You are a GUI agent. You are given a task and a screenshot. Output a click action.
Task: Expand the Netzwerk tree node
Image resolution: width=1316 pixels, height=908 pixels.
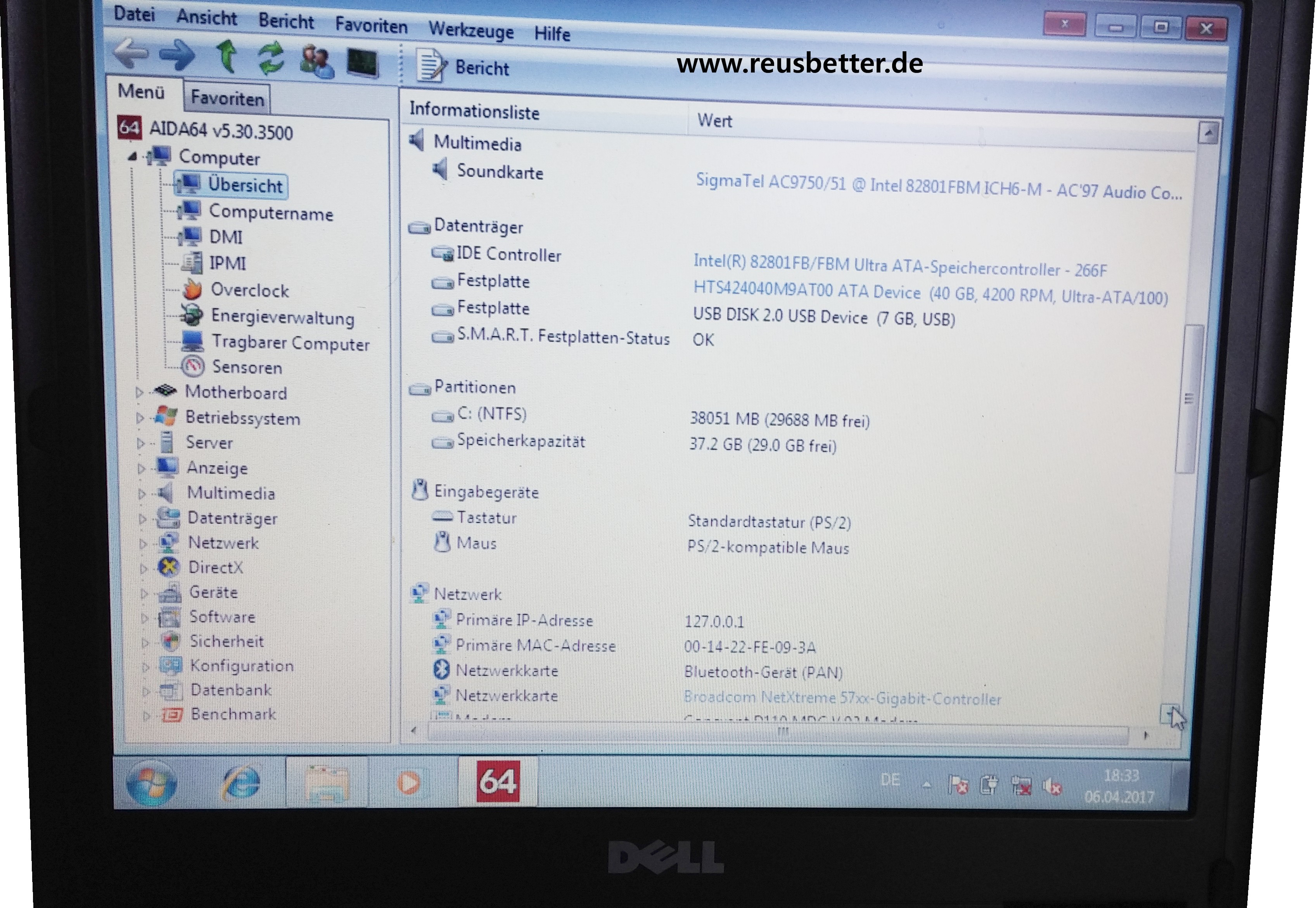tap(144, 543)
